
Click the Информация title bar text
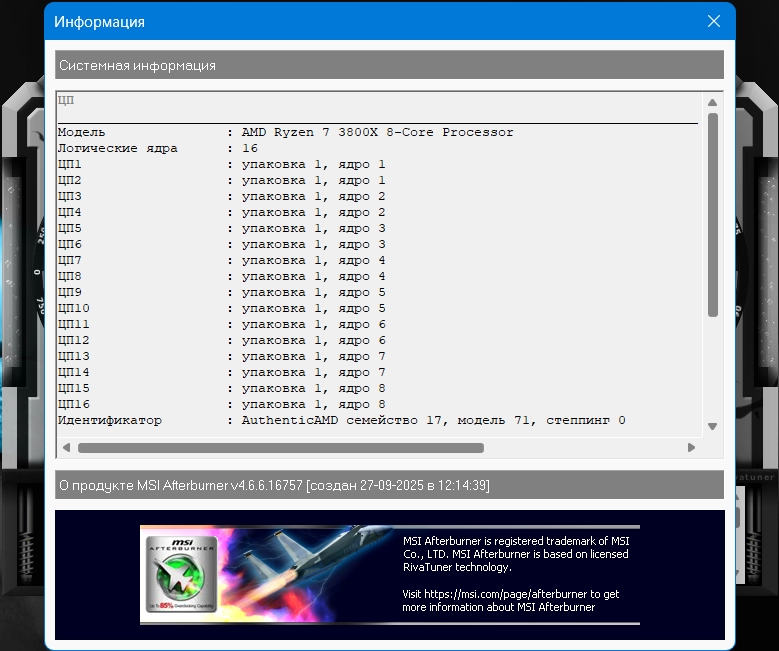click(99, 22)
